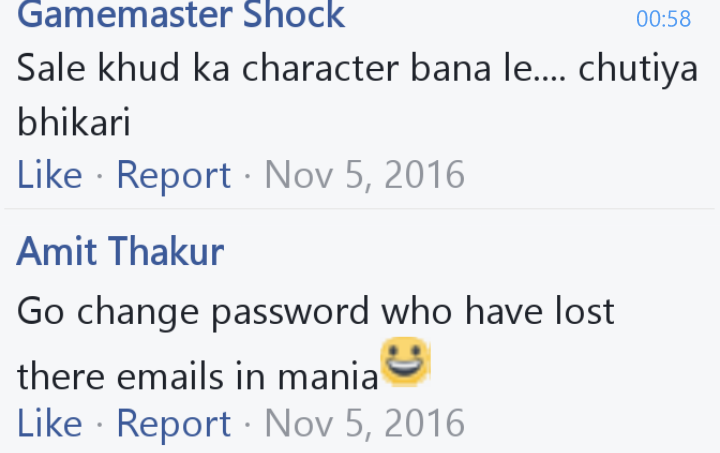
Task: Click the 'Sale khud ka character' comment line
Action: 358,69
